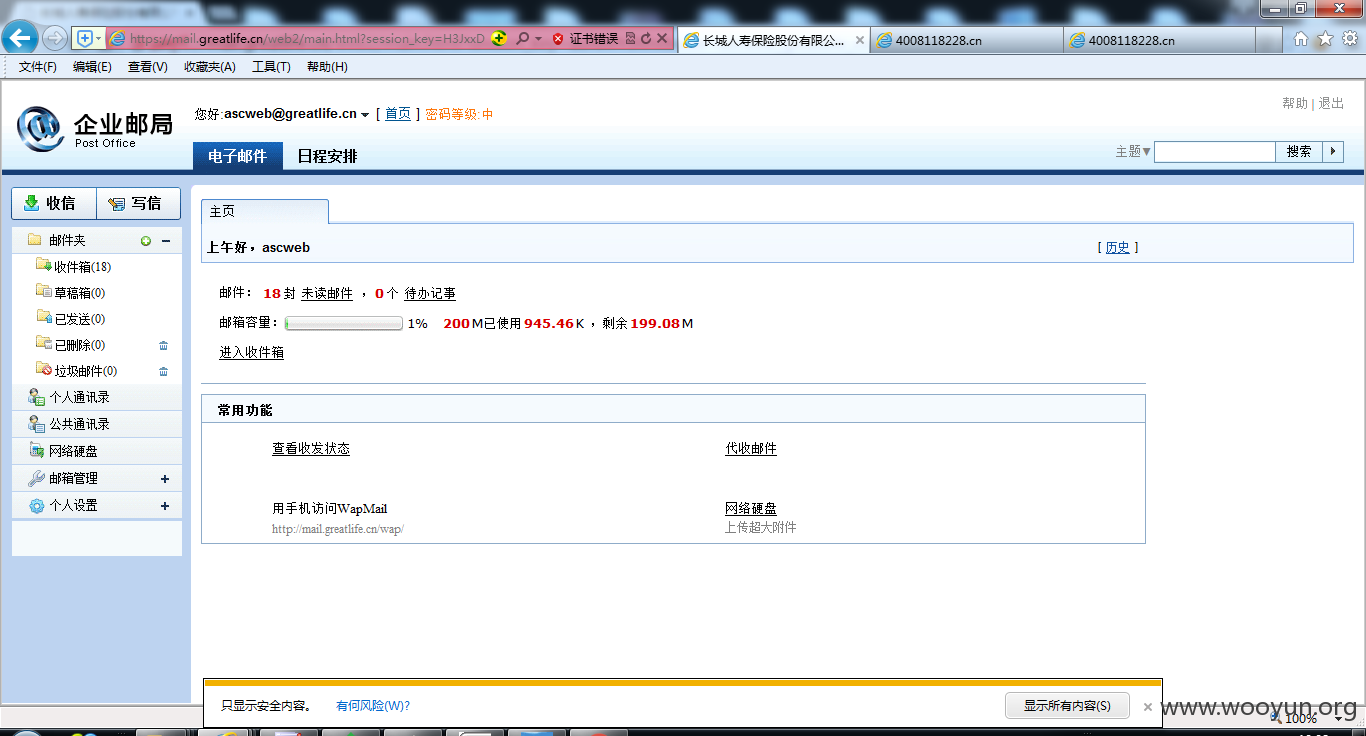Expand the 邮箱管理 section
1366x736 pixels.
(x=165, y=479)
